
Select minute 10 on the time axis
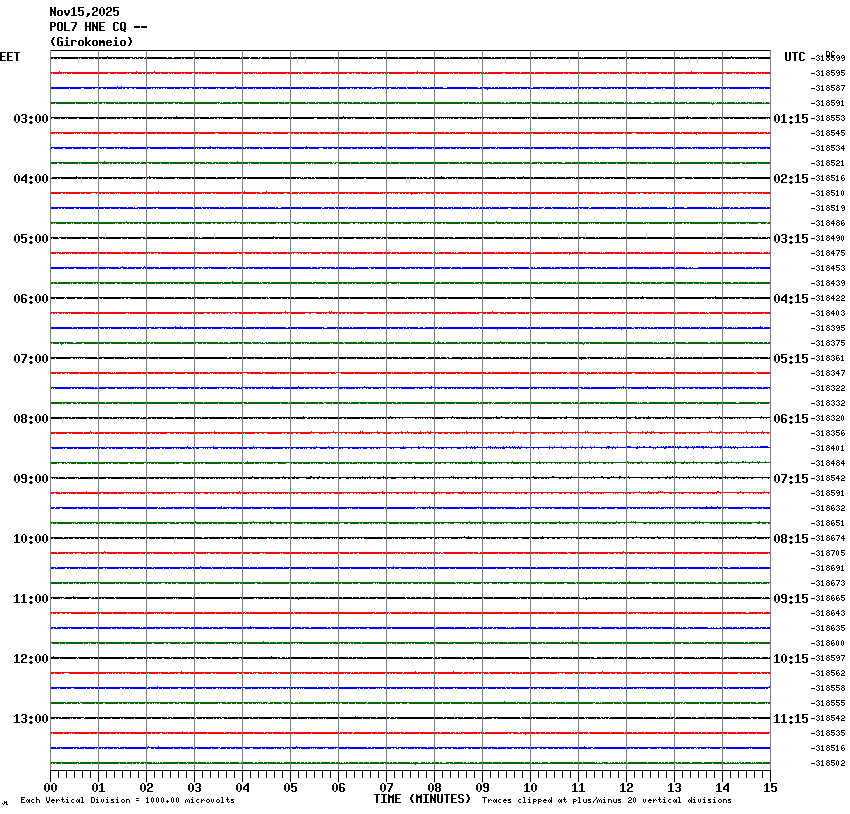point(530,788)
